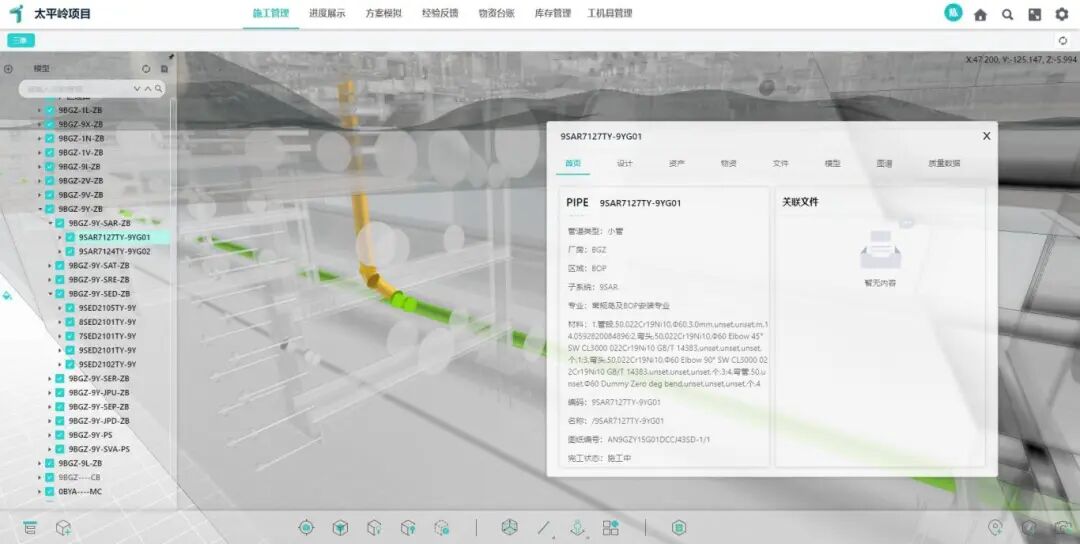Image resolution: width=1080 pixels, height=544 pixels.
Task: Select the measure line tool in bottom toolbar
Action: (x=544, y=527)
